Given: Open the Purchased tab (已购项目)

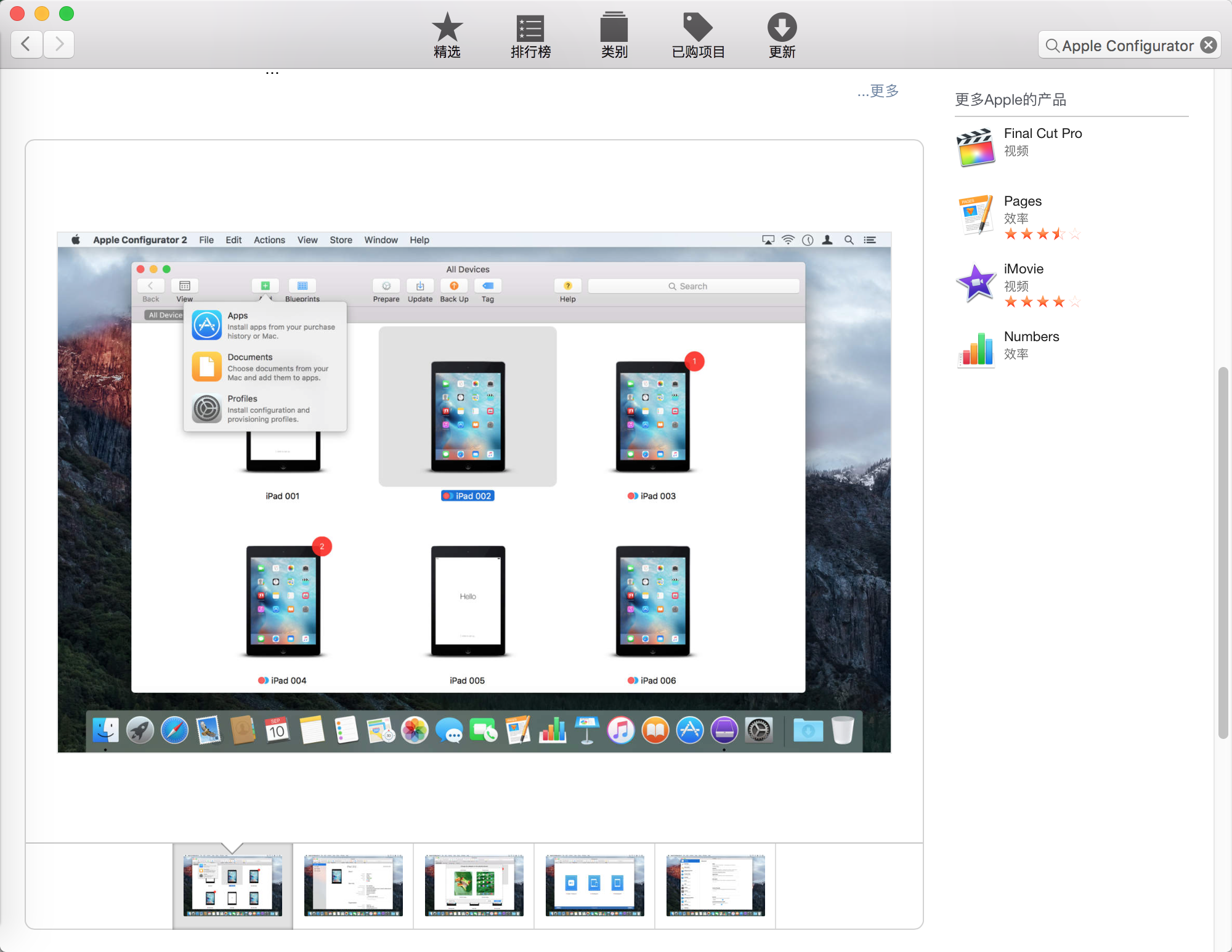Looking at the screenshot, I should (x=698, y=36).
